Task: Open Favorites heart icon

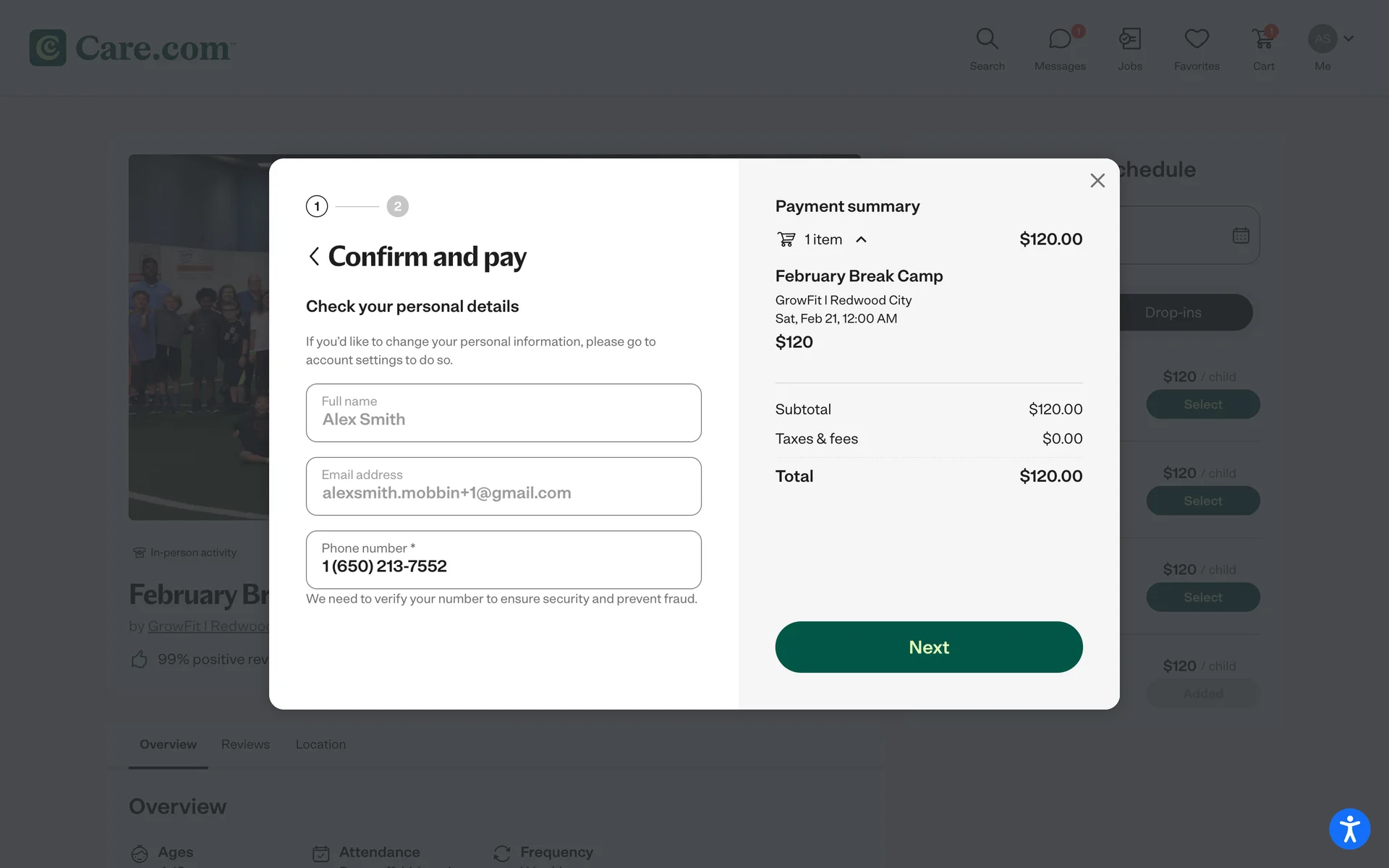Action: pos(1197,40)
